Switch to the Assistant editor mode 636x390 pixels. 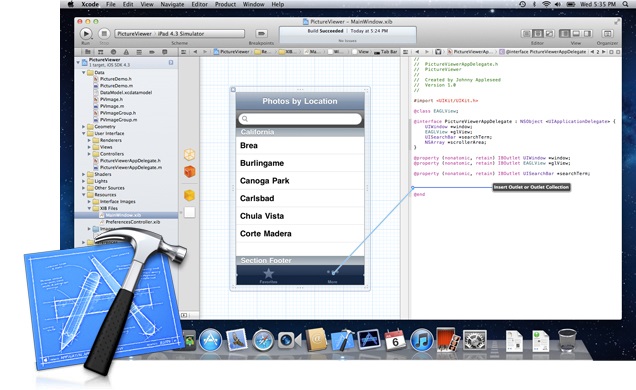tap(538, 34)
